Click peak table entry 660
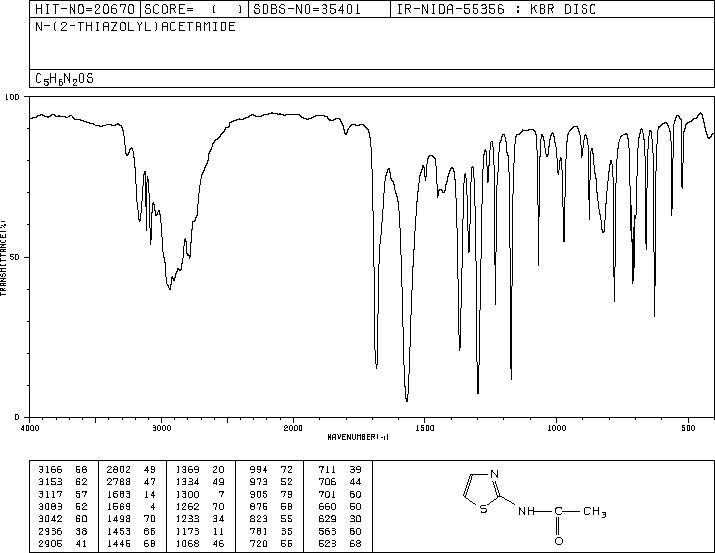Viewport: 715px width, 553px height. pyautogui.click(x=327, y=506)
